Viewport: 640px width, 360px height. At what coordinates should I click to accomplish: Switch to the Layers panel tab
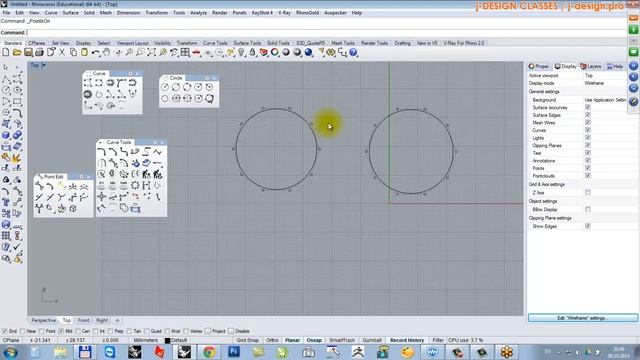[591, 66]
